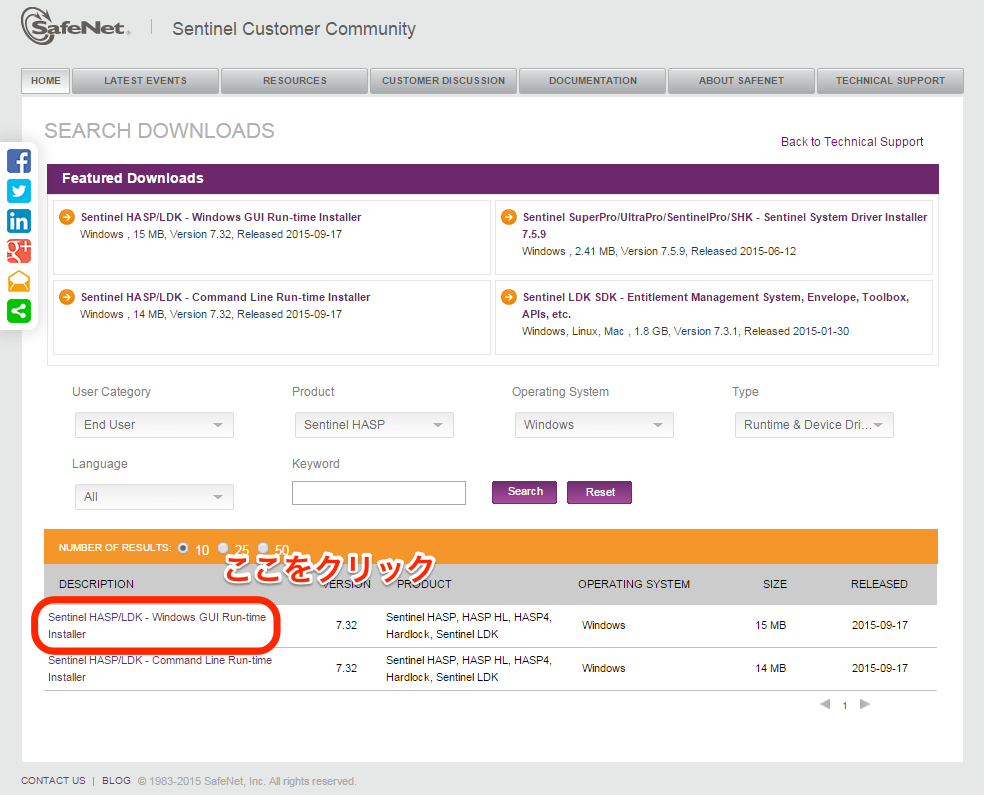Open the green share icon
Viewport: 984px width, 795px height.
(19, 311)
